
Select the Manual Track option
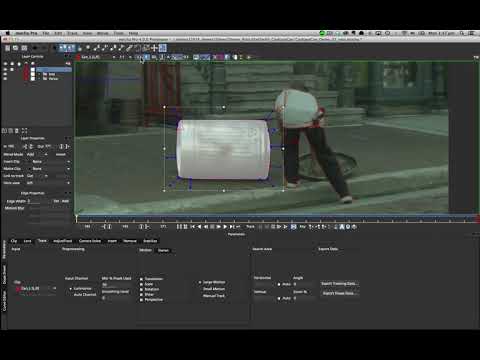[x=214, y=296]
